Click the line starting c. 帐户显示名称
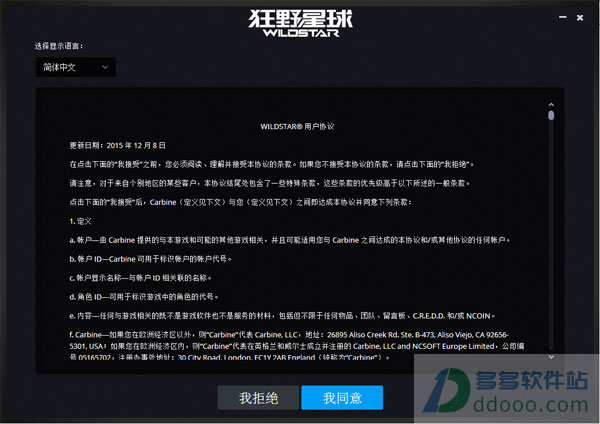The image size is (600, 424). pyautogui.click(x=140, y=278)
